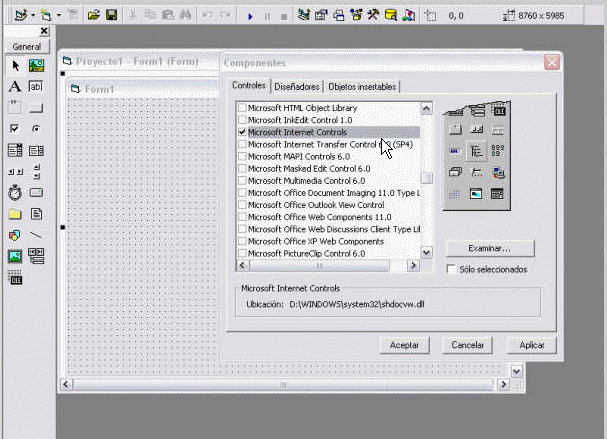Select the OptionButton control in the toolbox
The height and width of the screenshot is (439, 607).
click(x=36, y=129)
